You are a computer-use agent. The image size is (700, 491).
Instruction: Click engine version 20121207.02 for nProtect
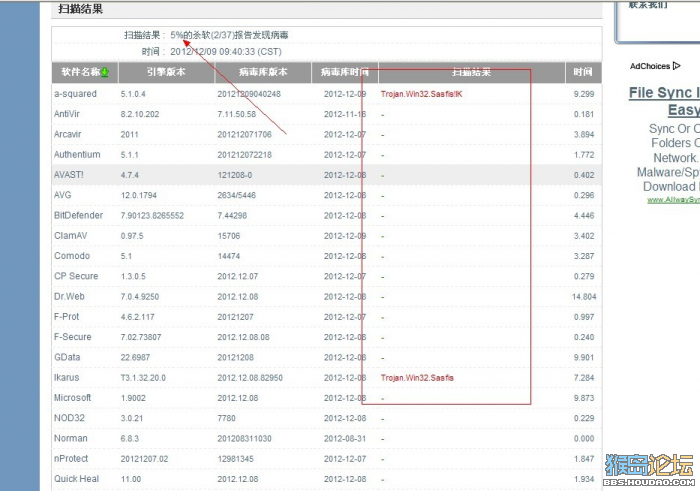[x=144, y=459]
